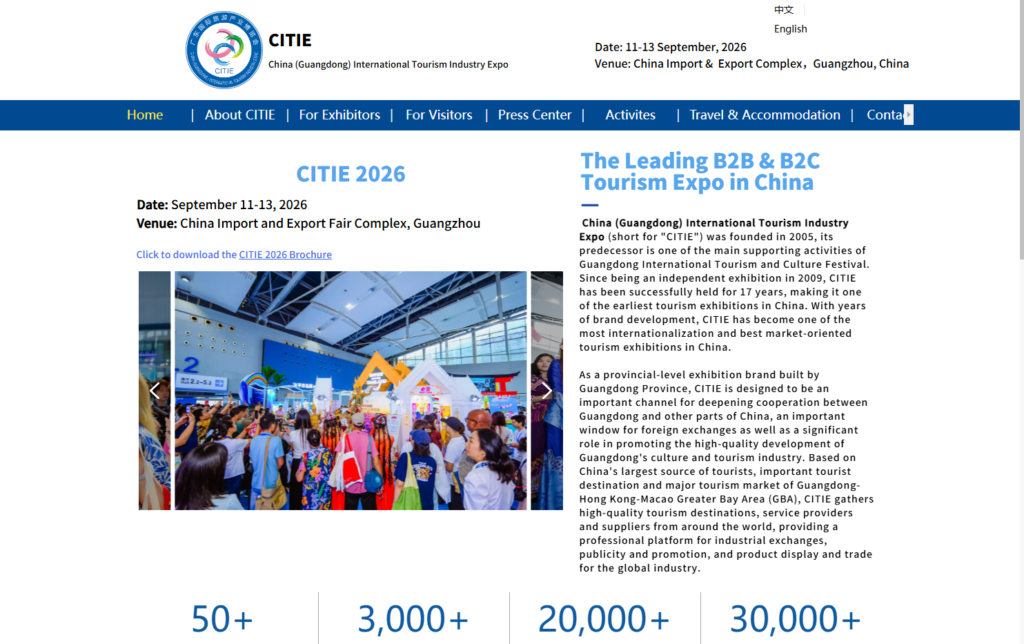Expand the For Exhibitors menu

point(339,115)
